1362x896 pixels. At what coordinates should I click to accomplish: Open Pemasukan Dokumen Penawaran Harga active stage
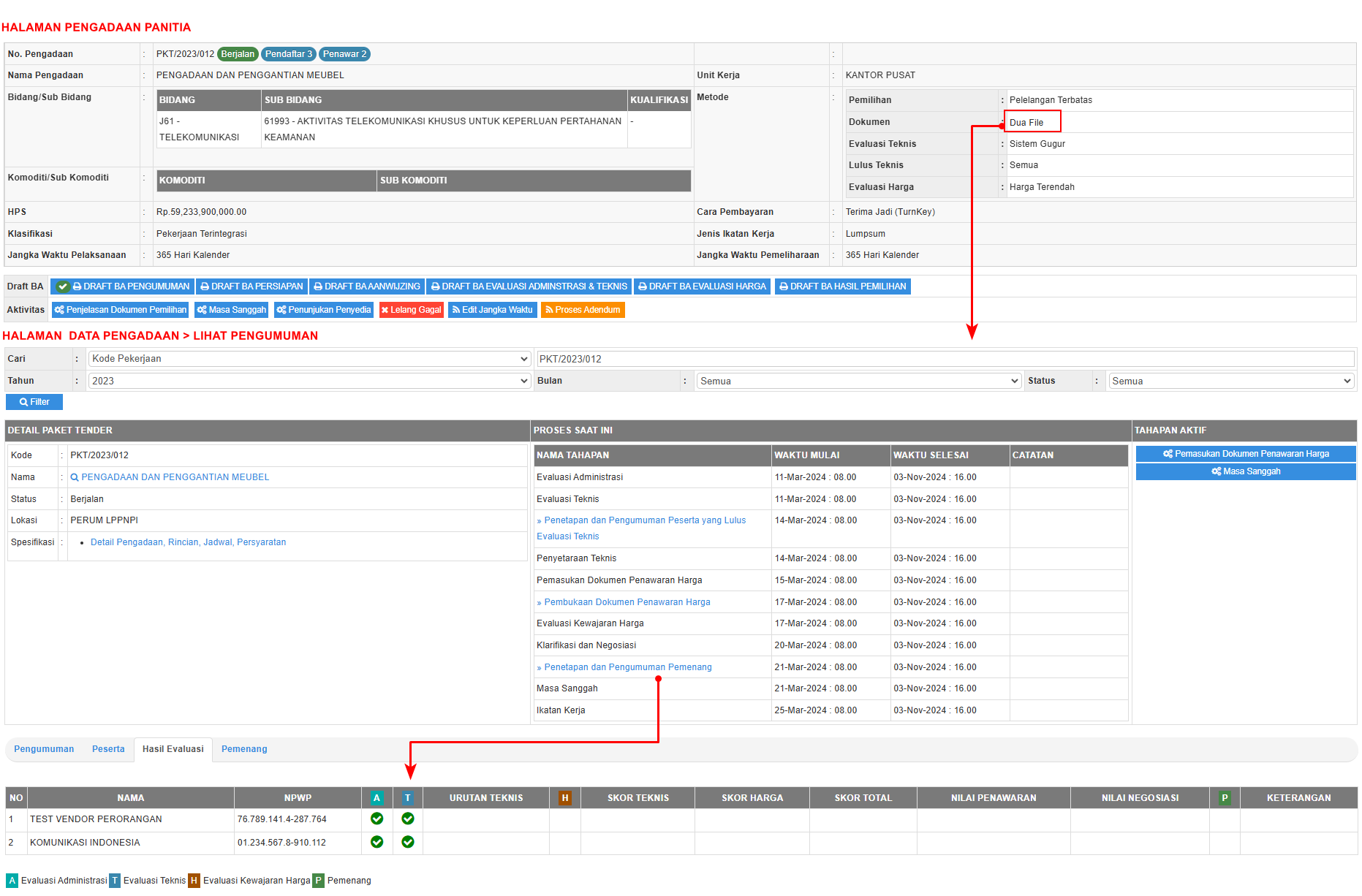1245,454
